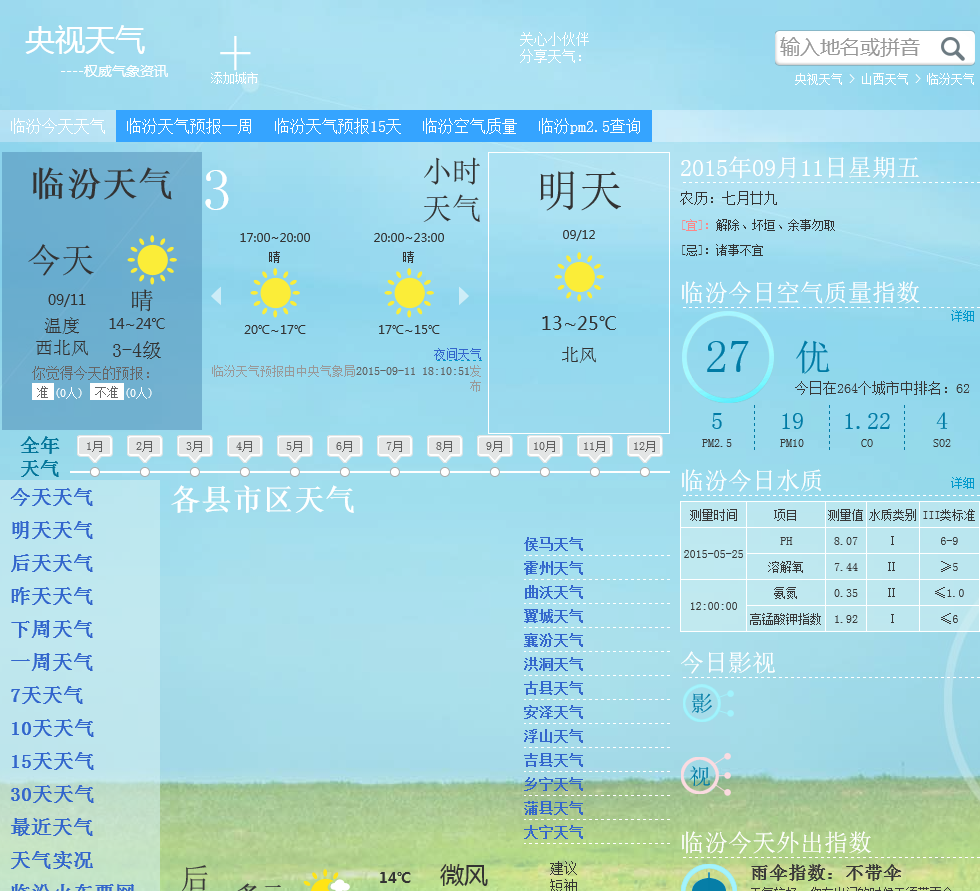Open 天气实况 in the sidebar
Screen dimensions: 980x891
(52, 860)
